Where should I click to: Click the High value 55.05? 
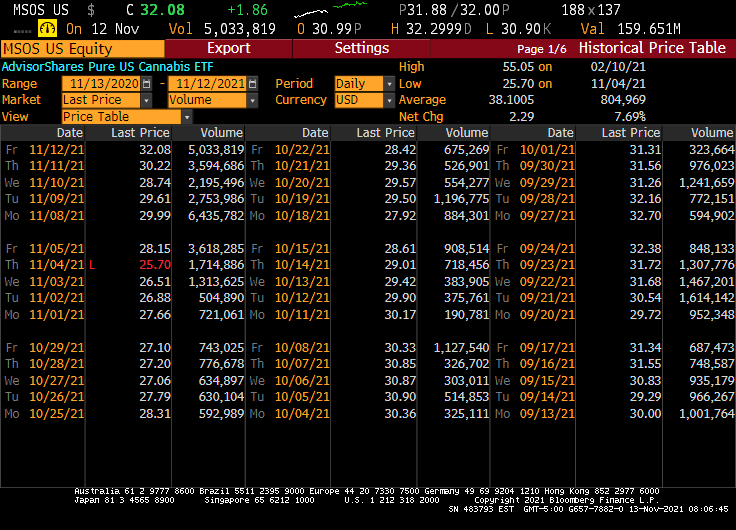518,67
